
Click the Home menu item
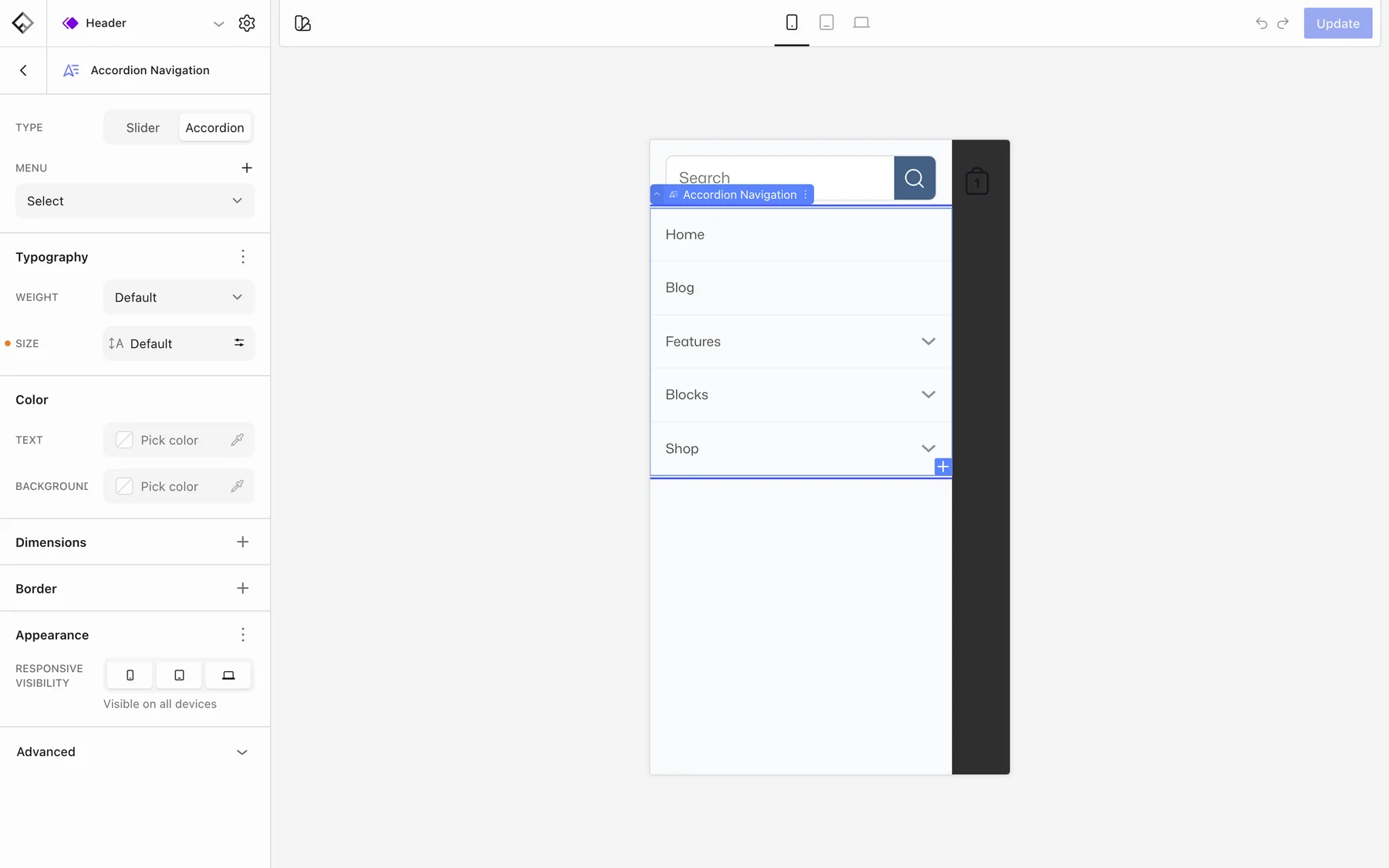point(801,235)
